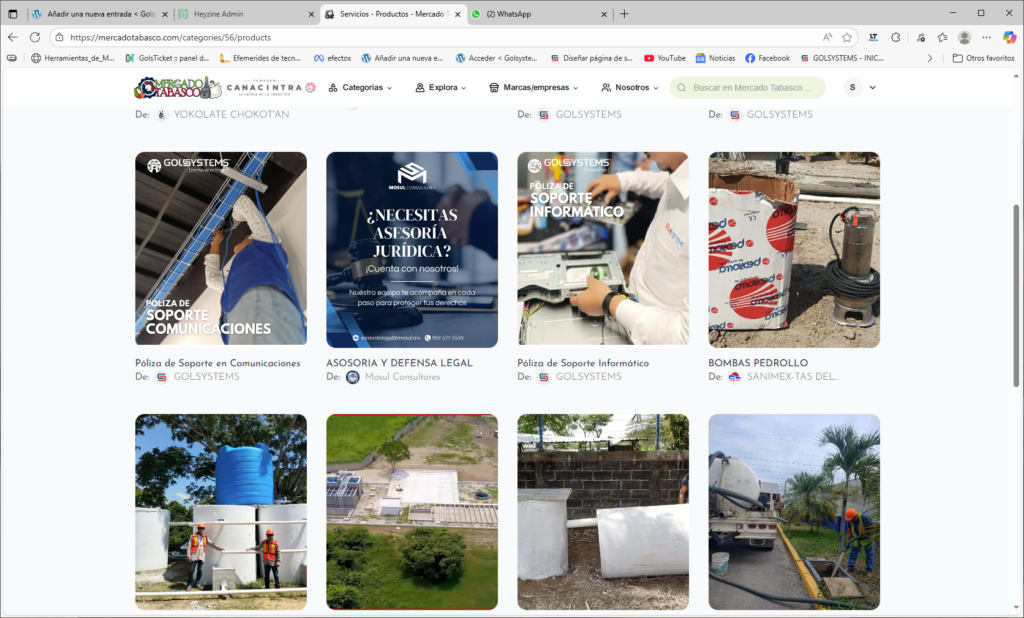This screenshot has height=618, width=1024.
Task: Open the browser profile avatar
Action: coord(964,37)
